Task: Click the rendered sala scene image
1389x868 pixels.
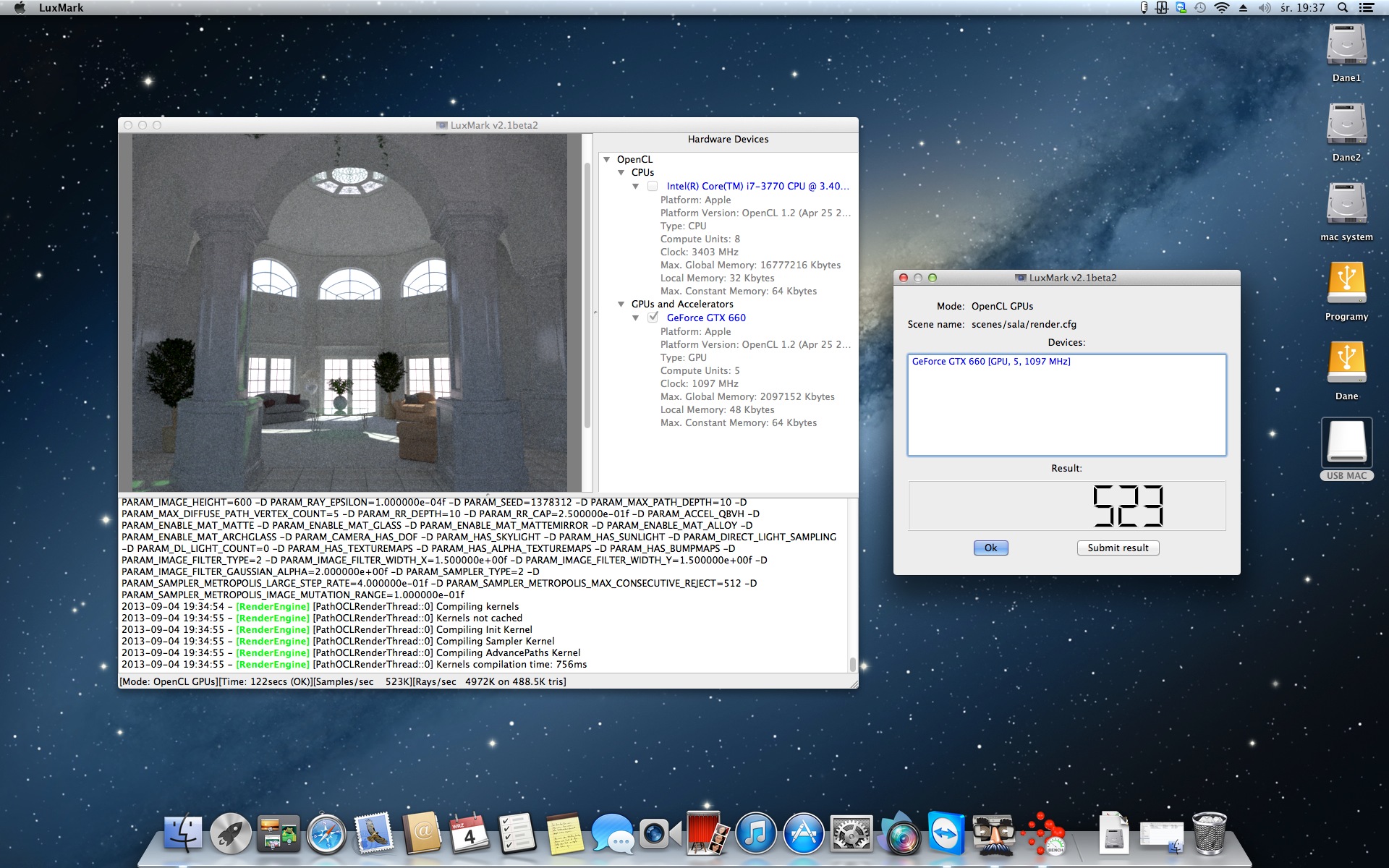Action: click(x=349, y=312)
